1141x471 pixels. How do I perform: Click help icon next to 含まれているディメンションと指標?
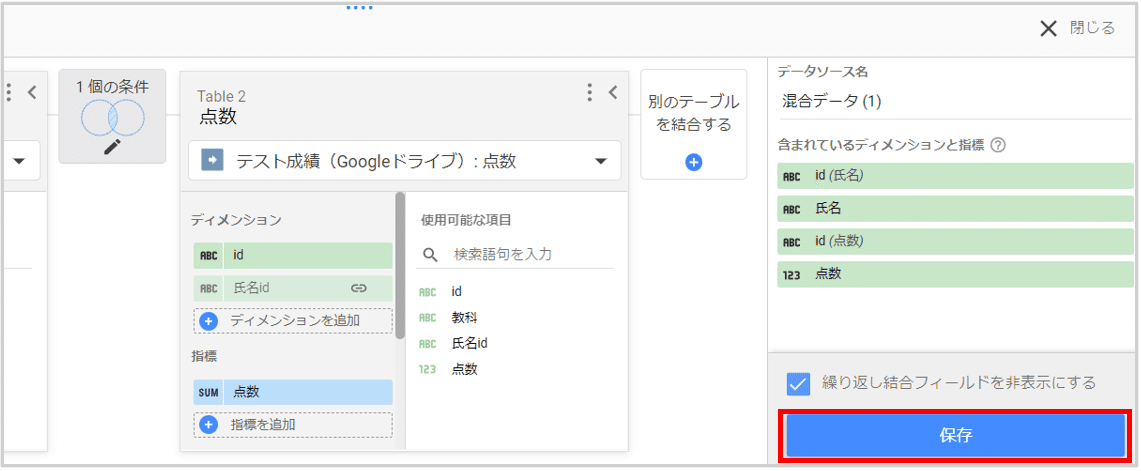(x=998, y=145)
